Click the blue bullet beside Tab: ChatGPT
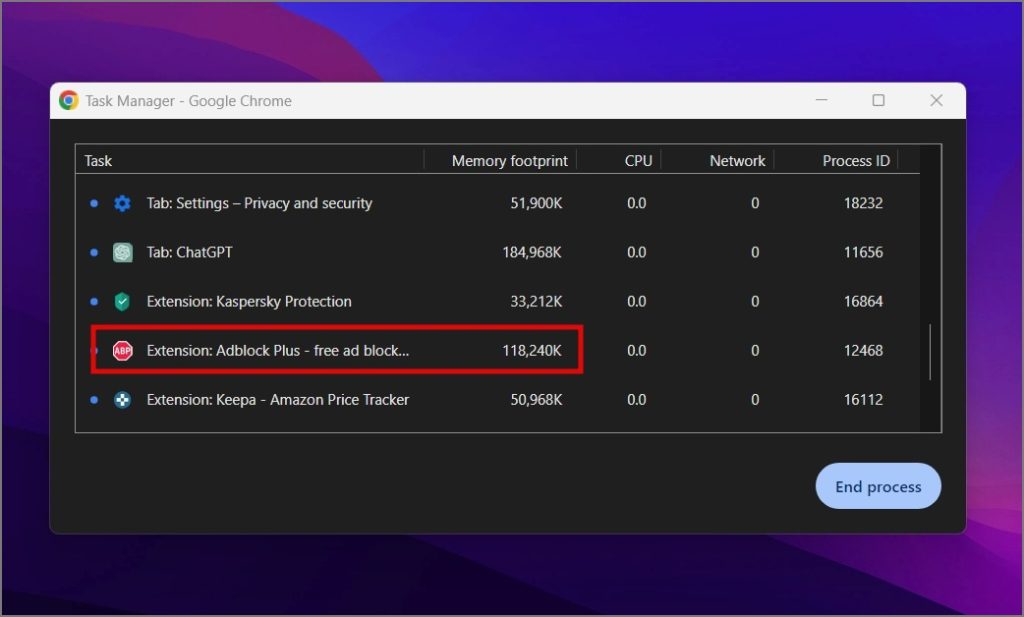 tap(94, 252)
